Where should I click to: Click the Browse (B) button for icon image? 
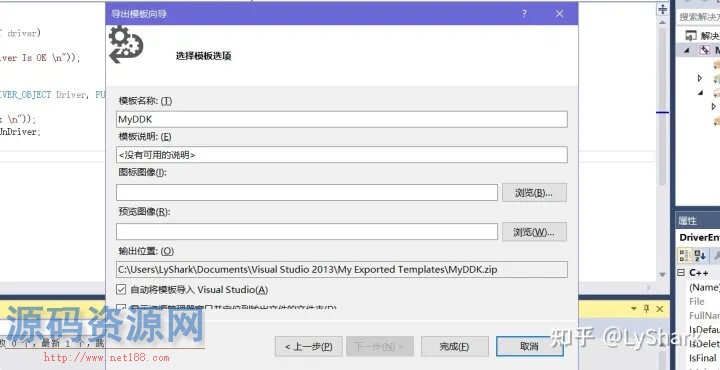(534, 193)
